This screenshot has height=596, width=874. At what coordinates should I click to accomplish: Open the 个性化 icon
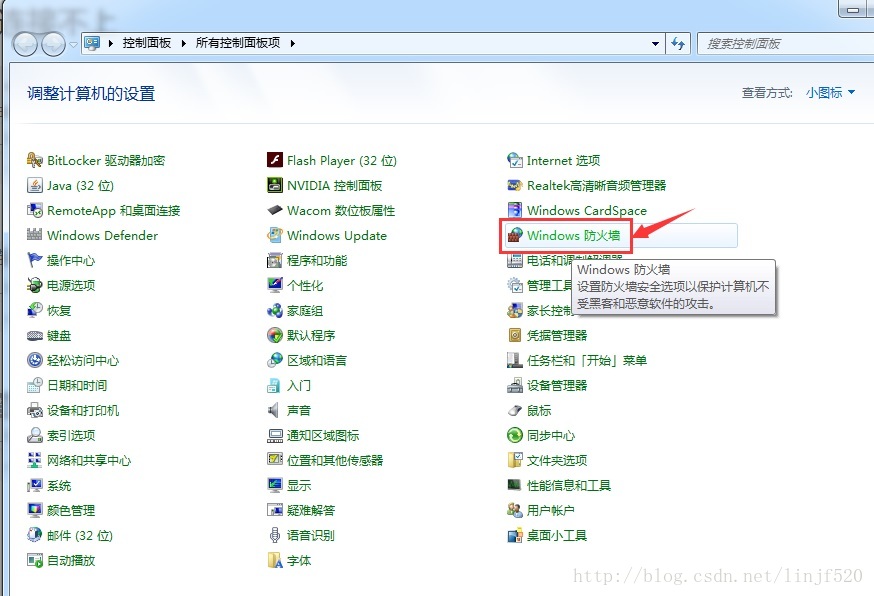(275, 285)
